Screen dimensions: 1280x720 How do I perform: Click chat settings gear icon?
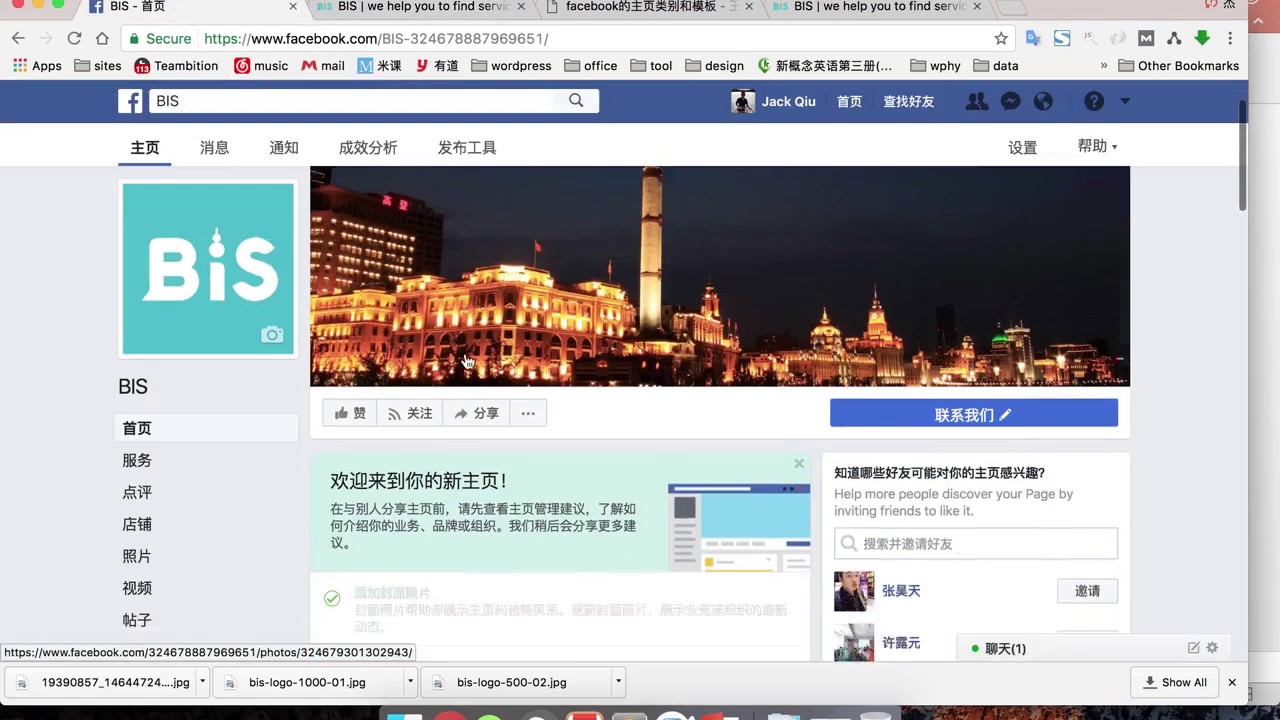pyautogui.click(x=1212, y=648)
